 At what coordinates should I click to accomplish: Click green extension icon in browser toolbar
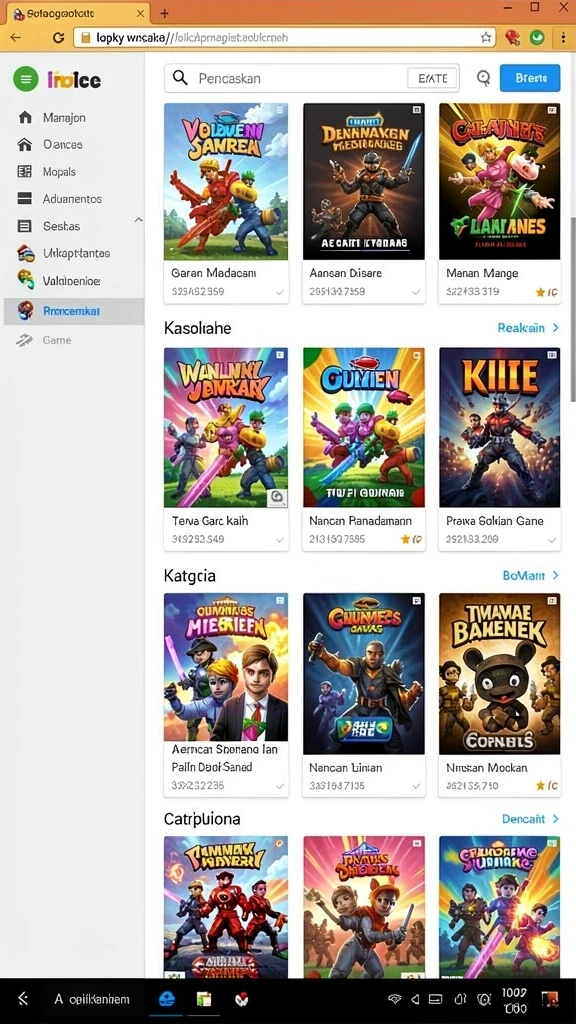[537, 37]
